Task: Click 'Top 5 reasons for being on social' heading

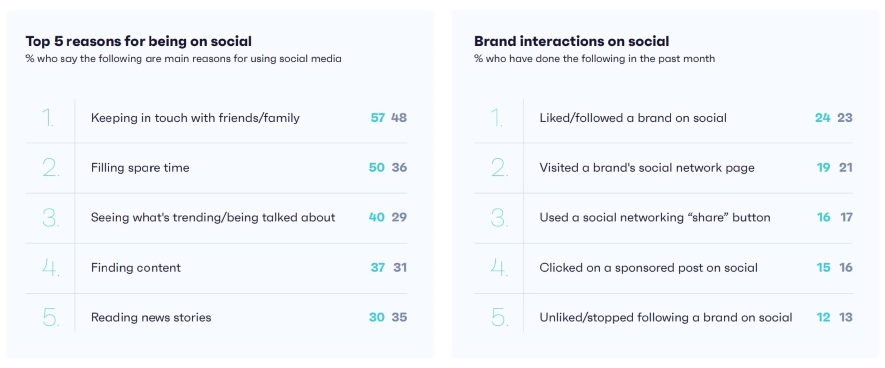Action: (138, 41)
